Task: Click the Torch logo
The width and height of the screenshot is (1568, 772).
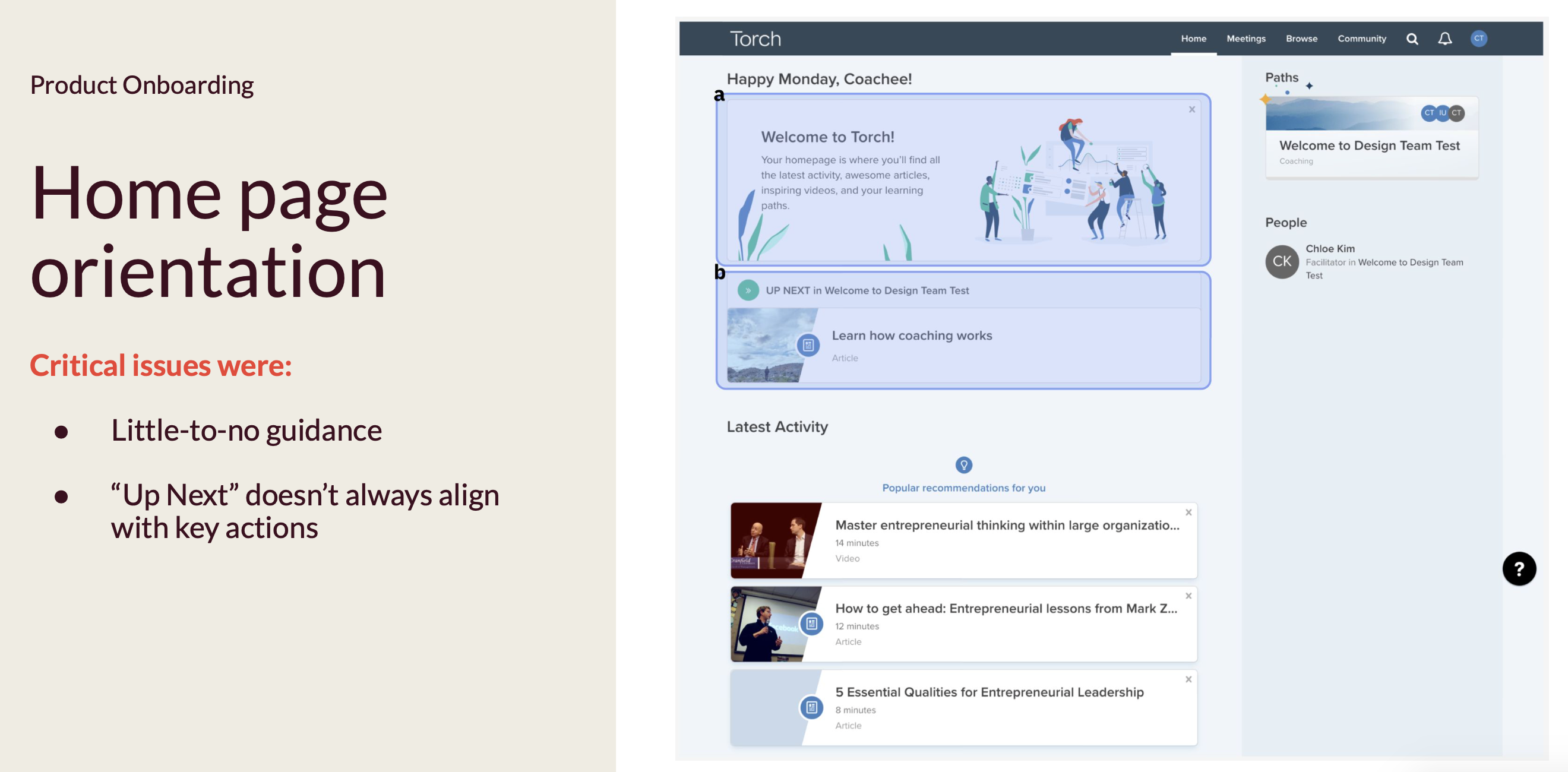Action: click(755, 39)
